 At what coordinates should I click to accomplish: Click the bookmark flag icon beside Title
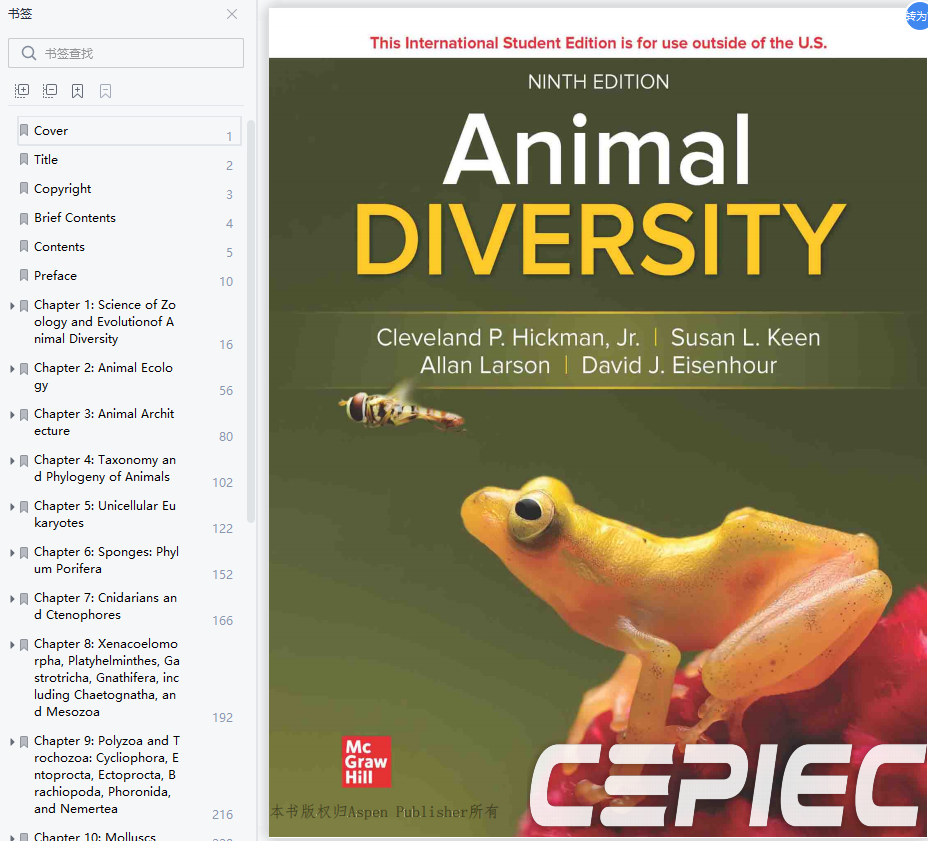click(x=24, y=159)
